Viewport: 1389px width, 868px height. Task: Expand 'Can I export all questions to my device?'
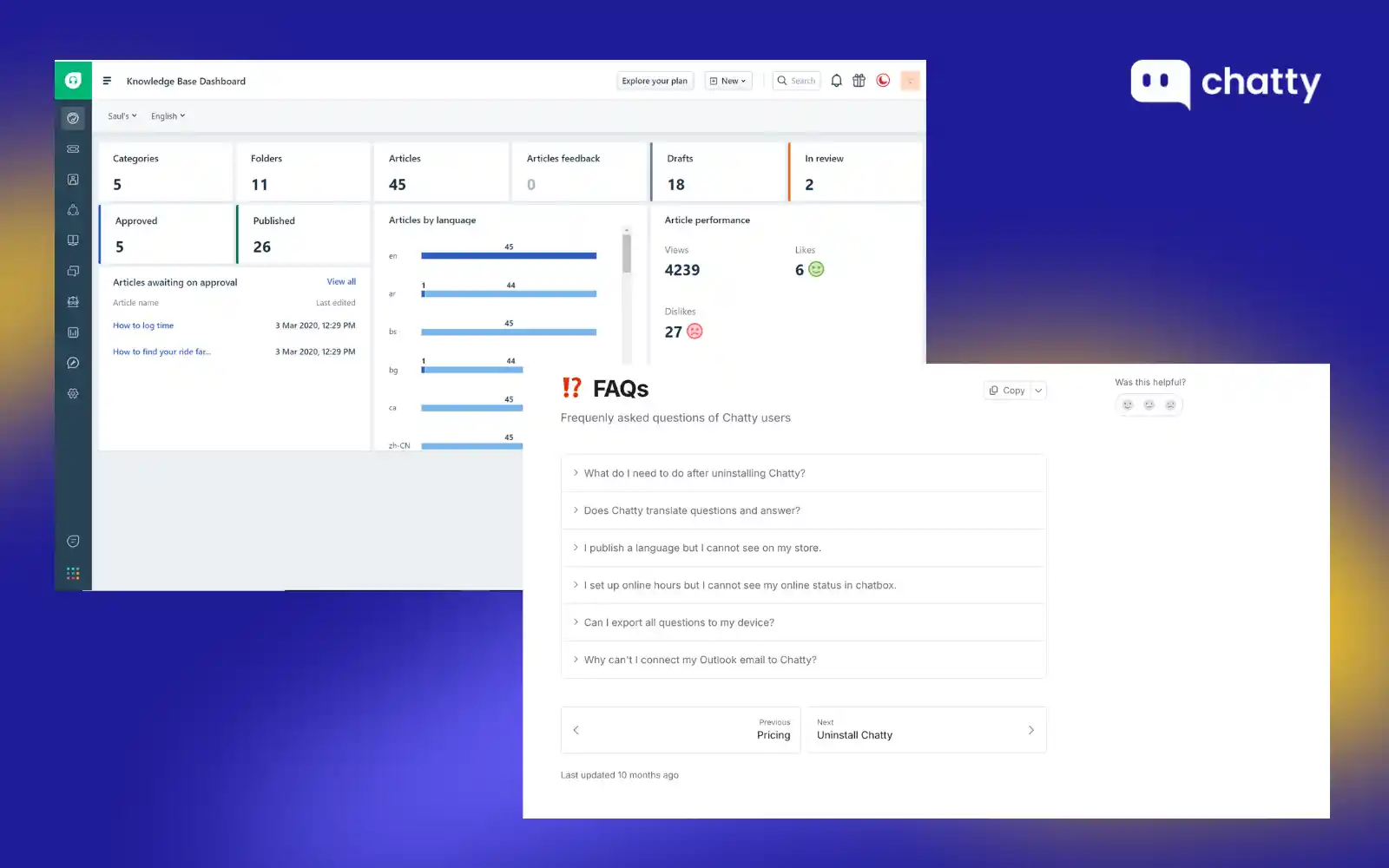tap(803, 622)
